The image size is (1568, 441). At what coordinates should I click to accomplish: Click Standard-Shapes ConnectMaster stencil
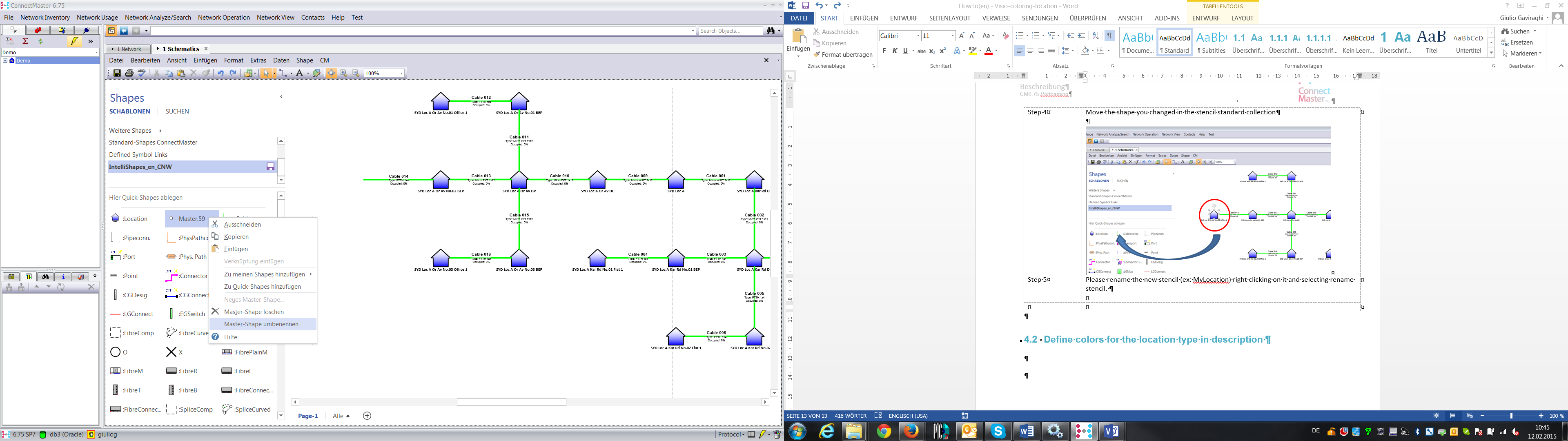click(x=154, y=143)
